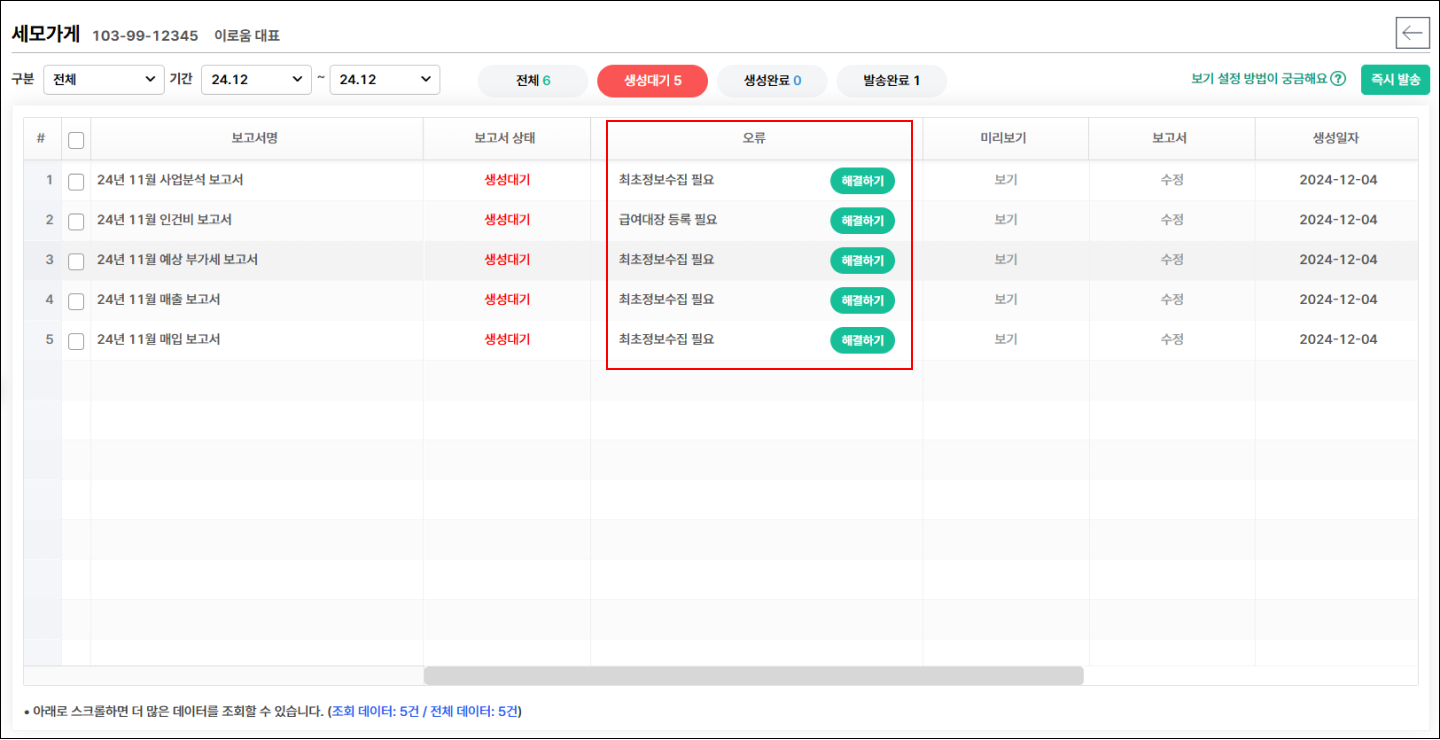Switch to the 전체 6 tab
This screenshot has height=740, width=1440.
coord(533,81)
